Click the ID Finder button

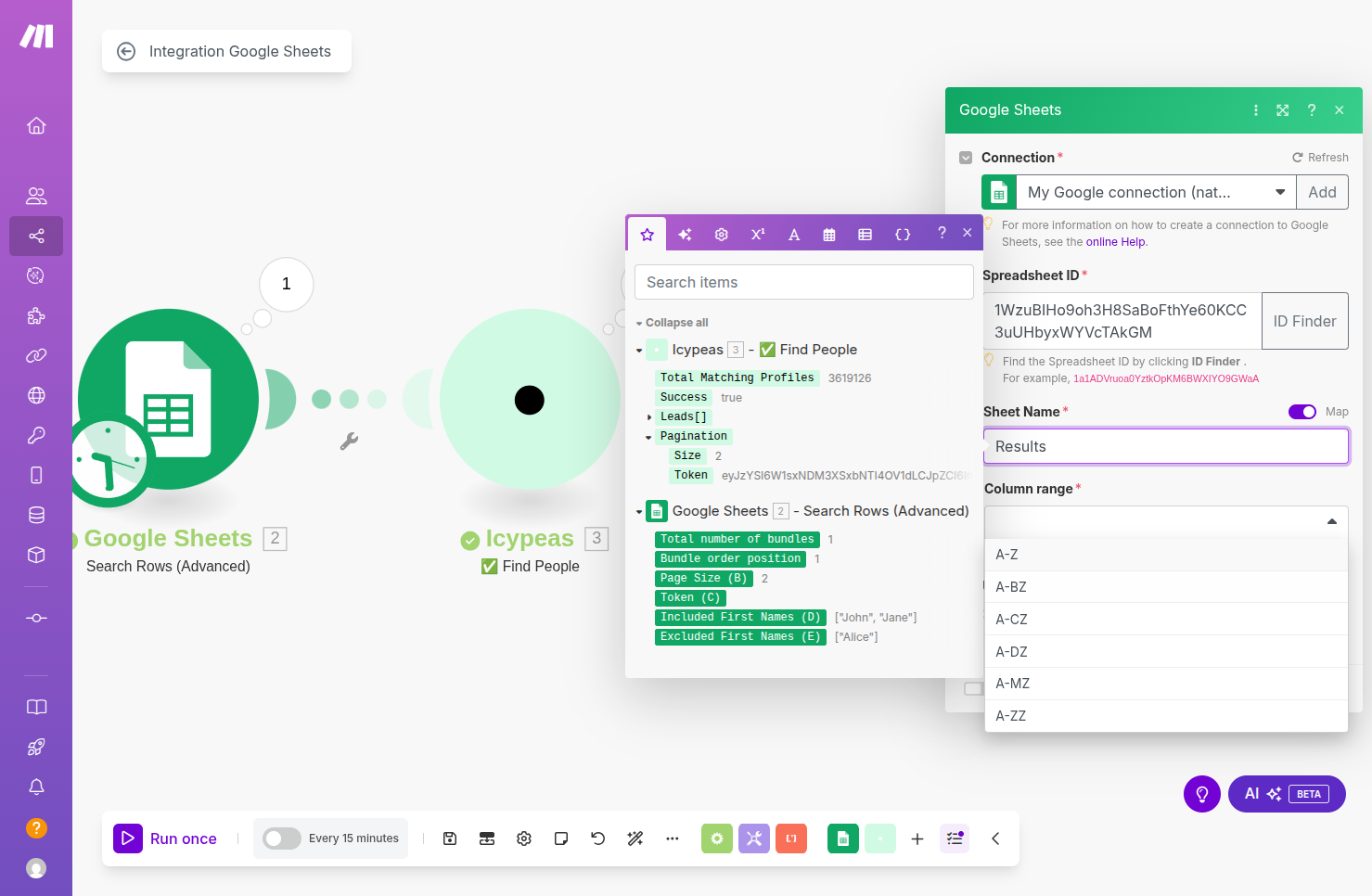tap(1304, 321)
